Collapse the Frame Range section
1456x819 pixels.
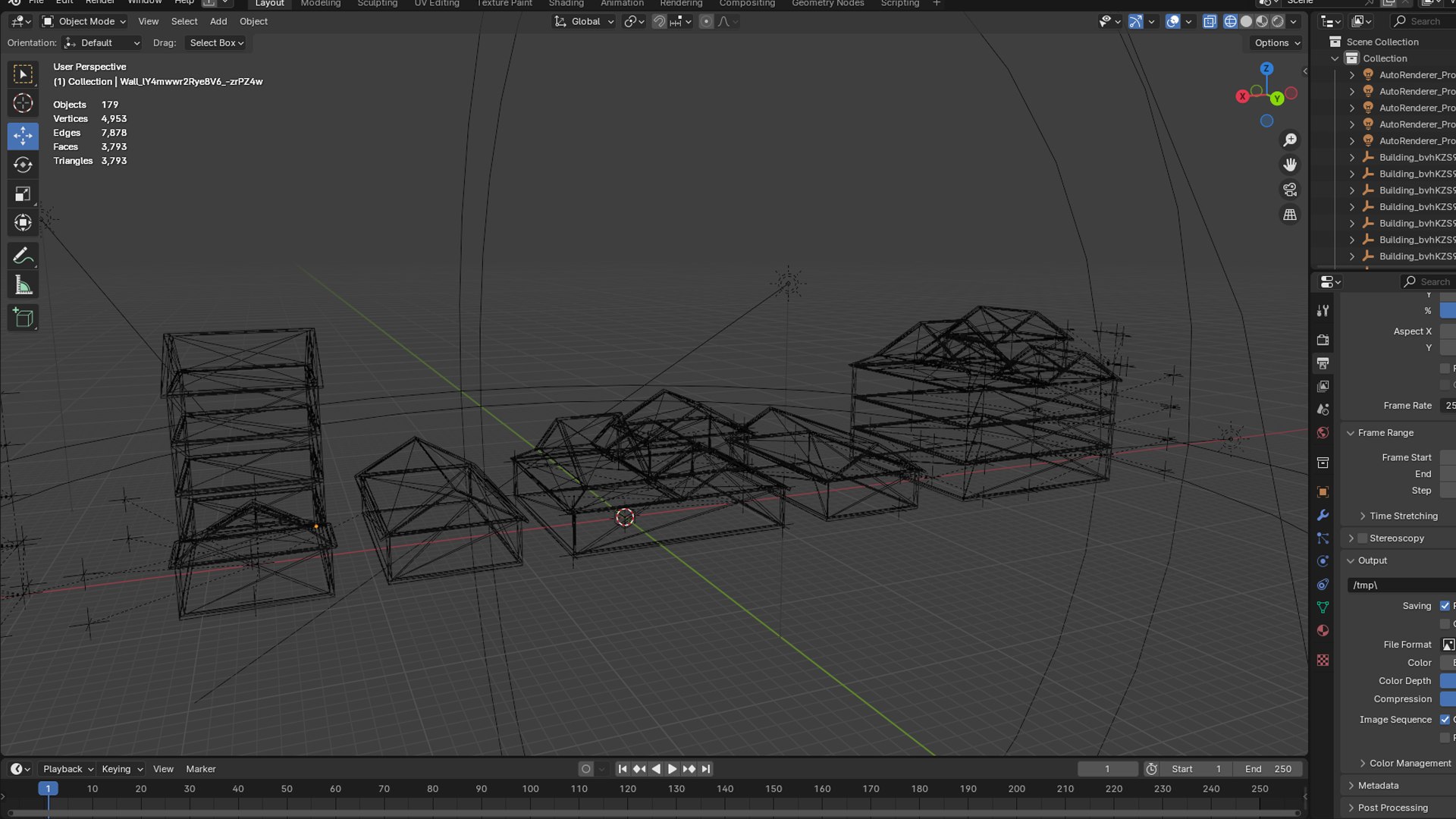[1385, 433]
